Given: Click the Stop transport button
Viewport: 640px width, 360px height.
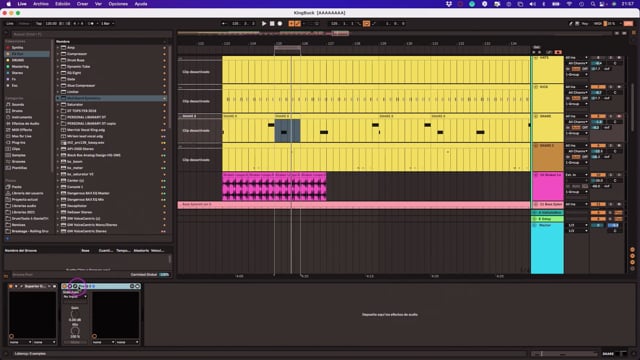Looking at the screenshot, I should (272, 24).
